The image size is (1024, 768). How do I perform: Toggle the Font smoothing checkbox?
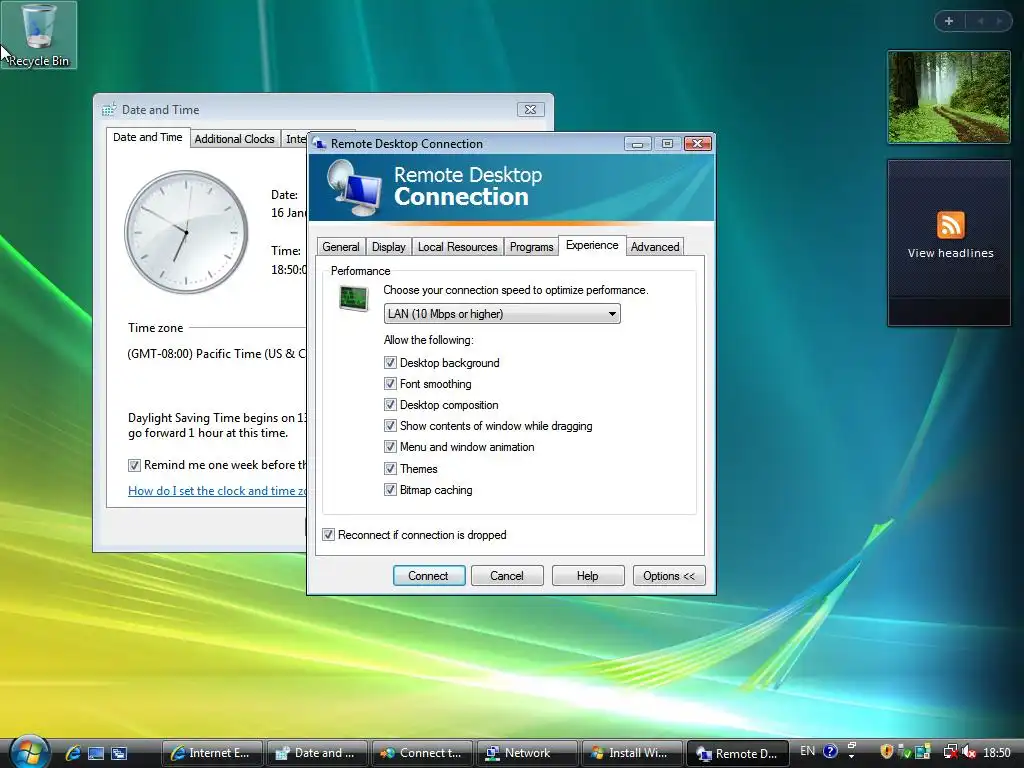coord(390,383)
